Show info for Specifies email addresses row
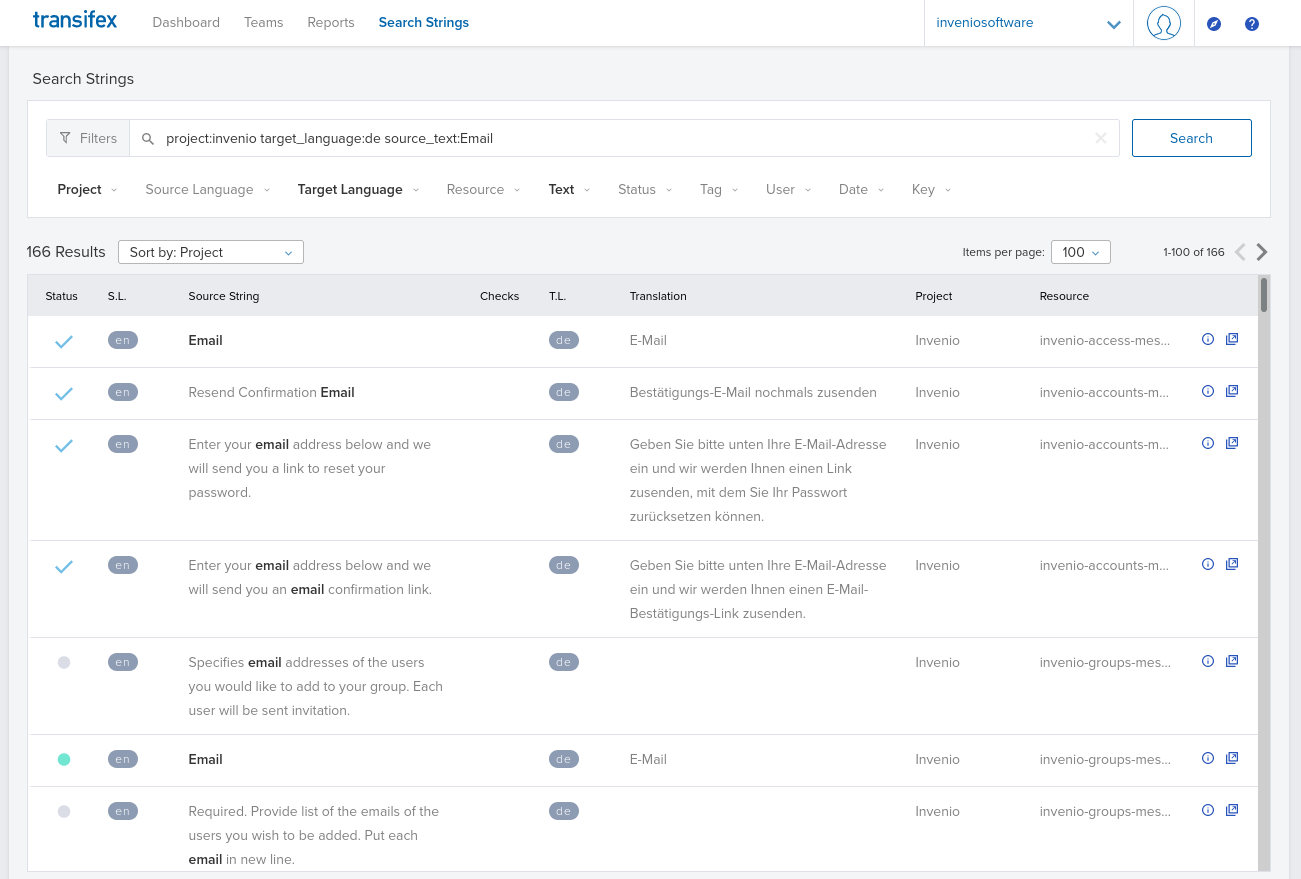The width and height of the screenshot is (1301, 879). pyautogui.click(x=1207, y=661)
